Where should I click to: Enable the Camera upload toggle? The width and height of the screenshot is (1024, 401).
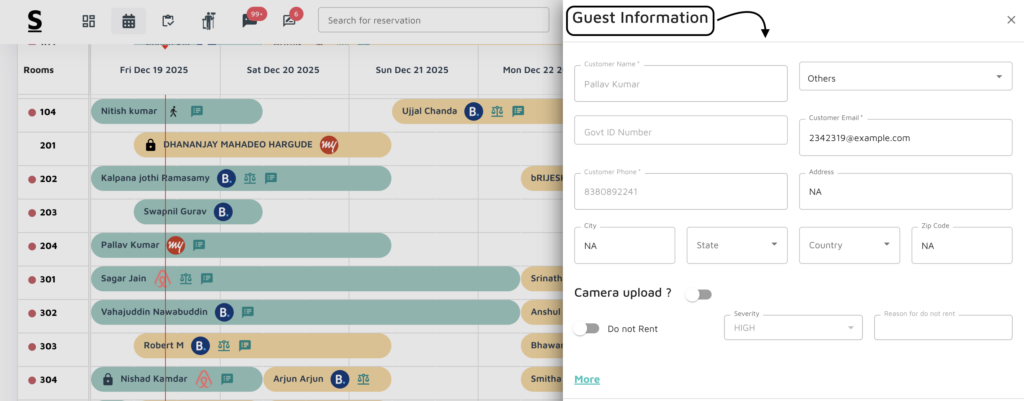698,294
